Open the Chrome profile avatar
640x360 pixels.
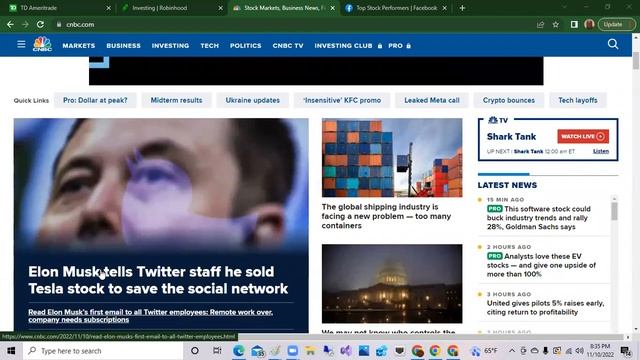click(x=589, y=24)
